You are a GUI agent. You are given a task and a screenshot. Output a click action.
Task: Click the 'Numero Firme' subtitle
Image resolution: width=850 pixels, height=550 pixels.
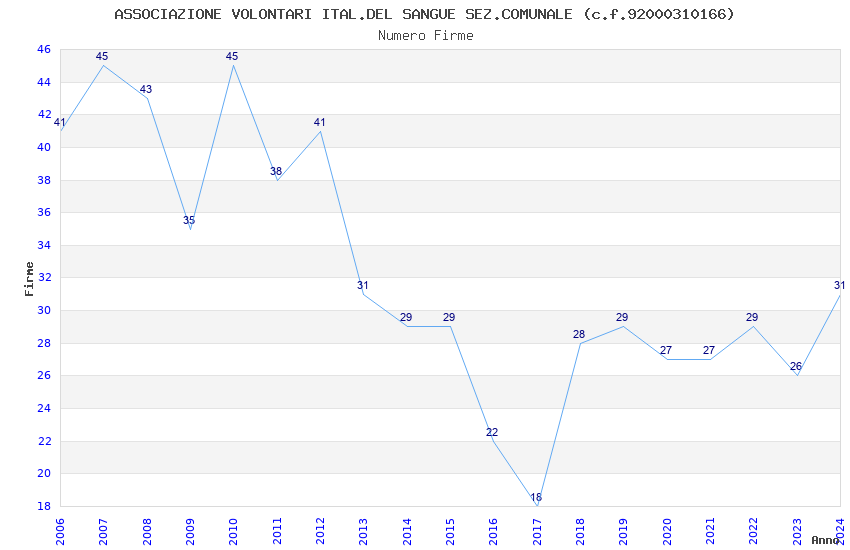426,36
